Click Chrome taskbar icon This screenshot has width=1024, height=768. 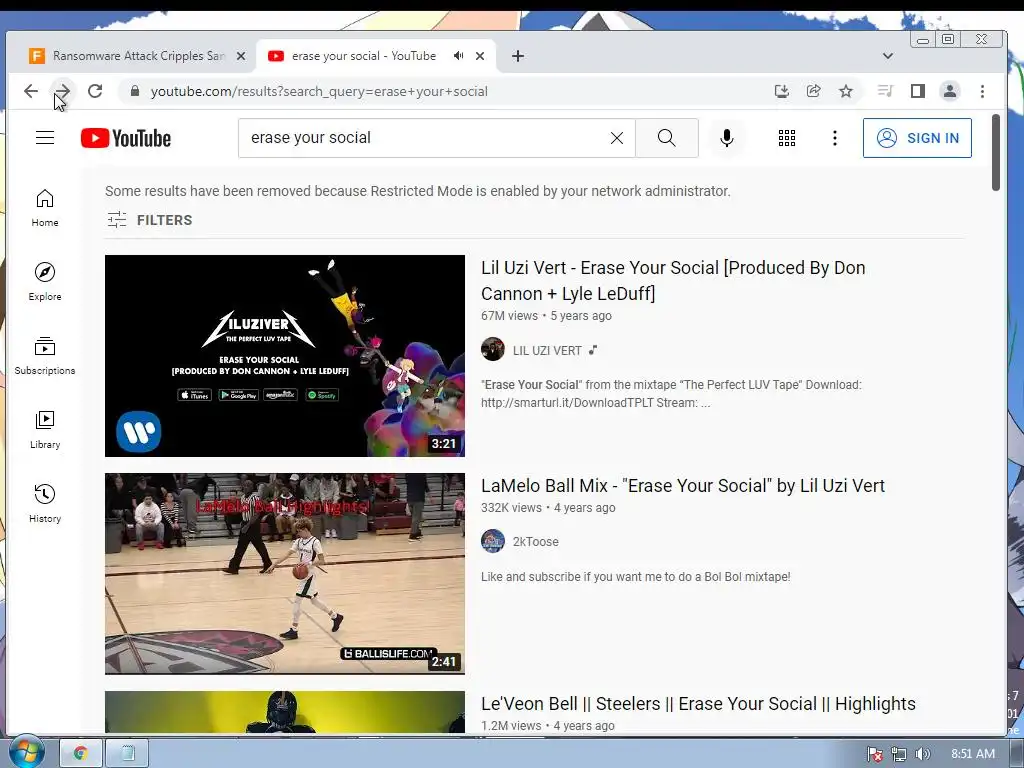[81, 754]
